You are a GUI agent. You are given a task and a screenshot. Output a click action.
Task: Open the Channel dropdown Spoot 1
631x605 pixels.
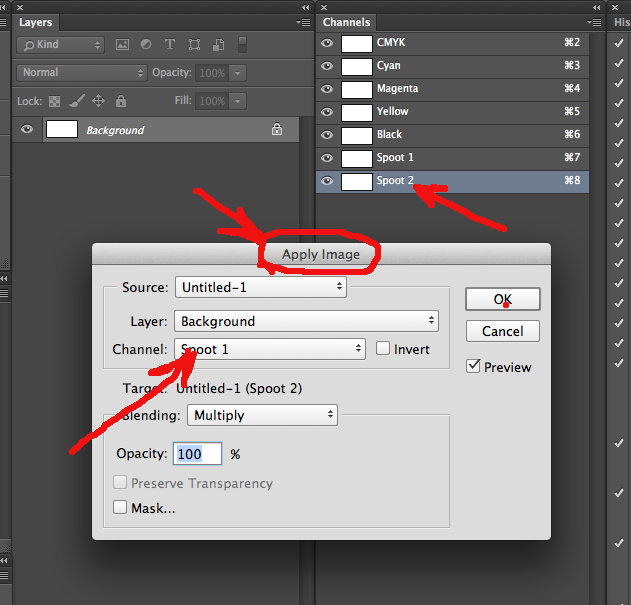(270, 349)
